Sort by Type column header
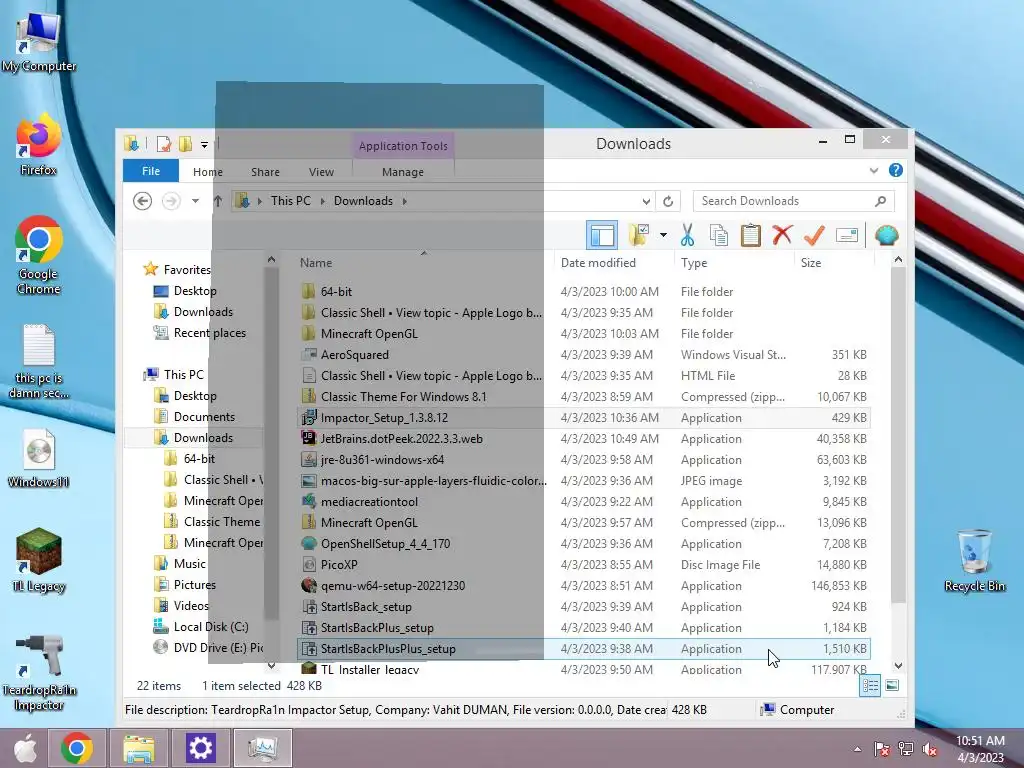This screenshot has height=768, width=1024. point(694,263)
